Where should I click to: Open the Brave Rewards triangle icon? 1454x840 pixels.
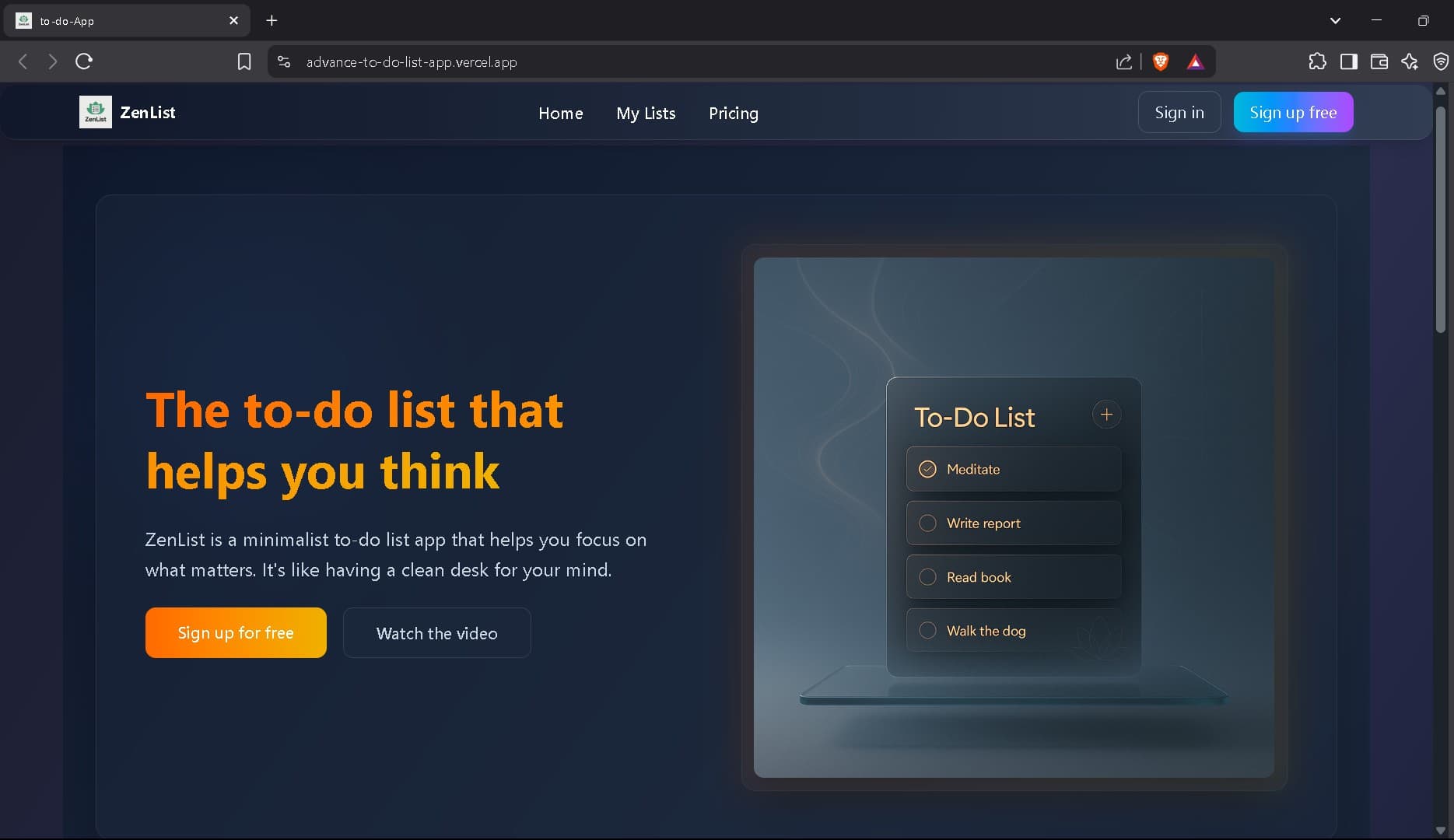click(x=1195, y=62)
